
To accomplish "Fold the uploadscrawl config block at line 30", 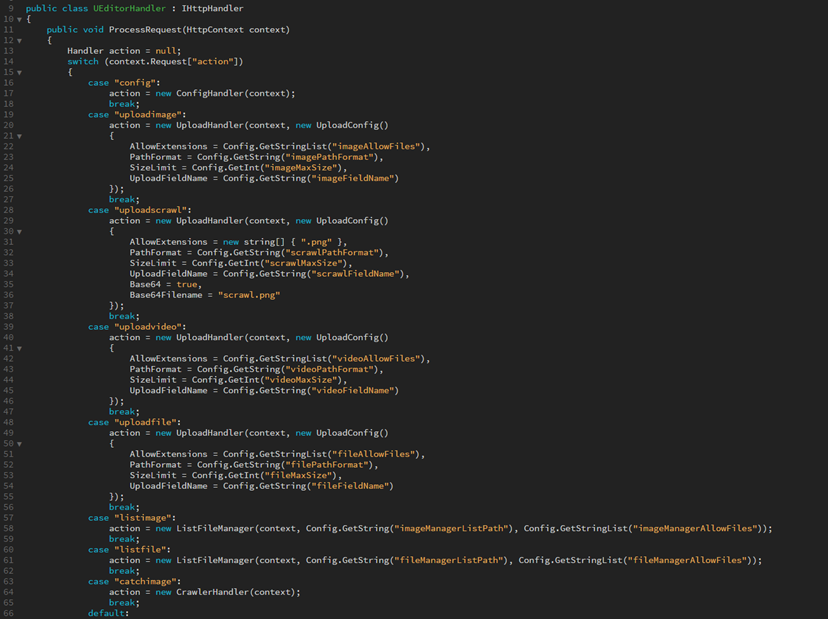I will (x=19, y=231).
